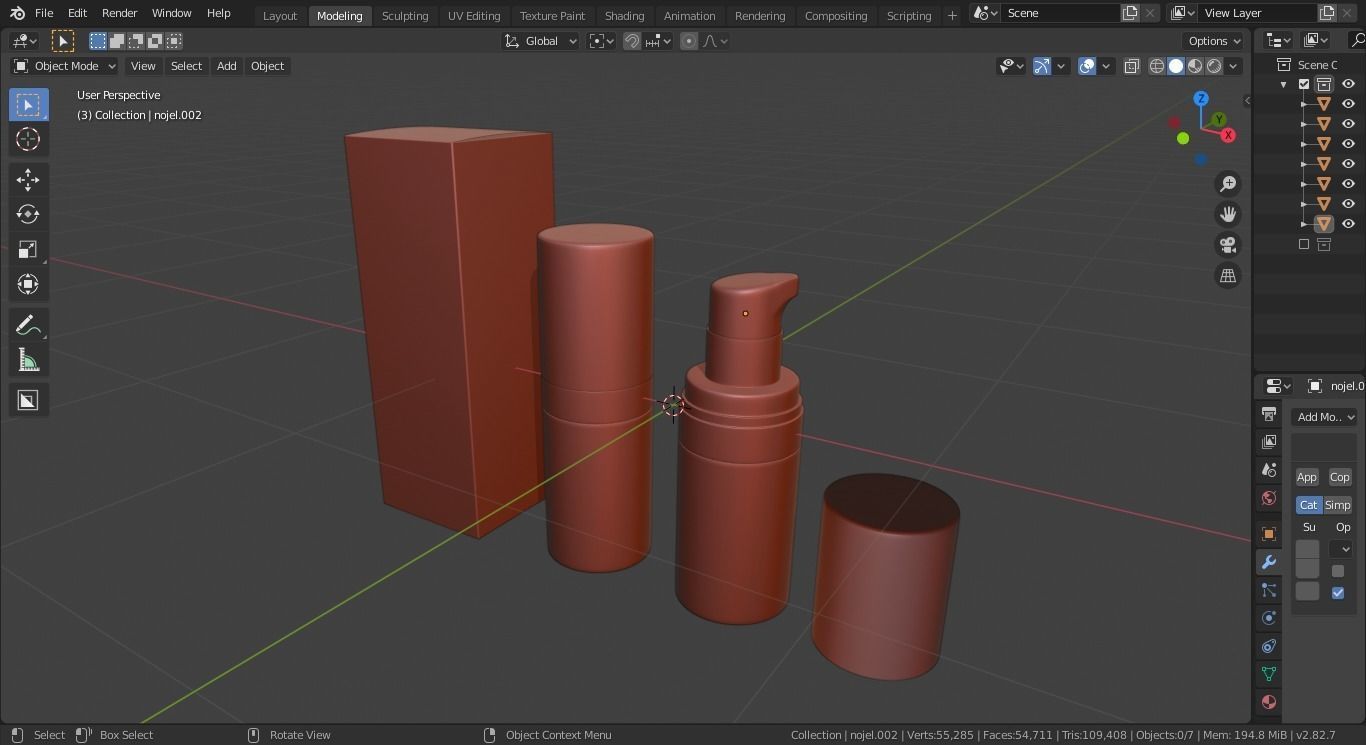Collapse the collection tree triangle in outliner
The image size is (1366, 745).
tap(1284, 84)
